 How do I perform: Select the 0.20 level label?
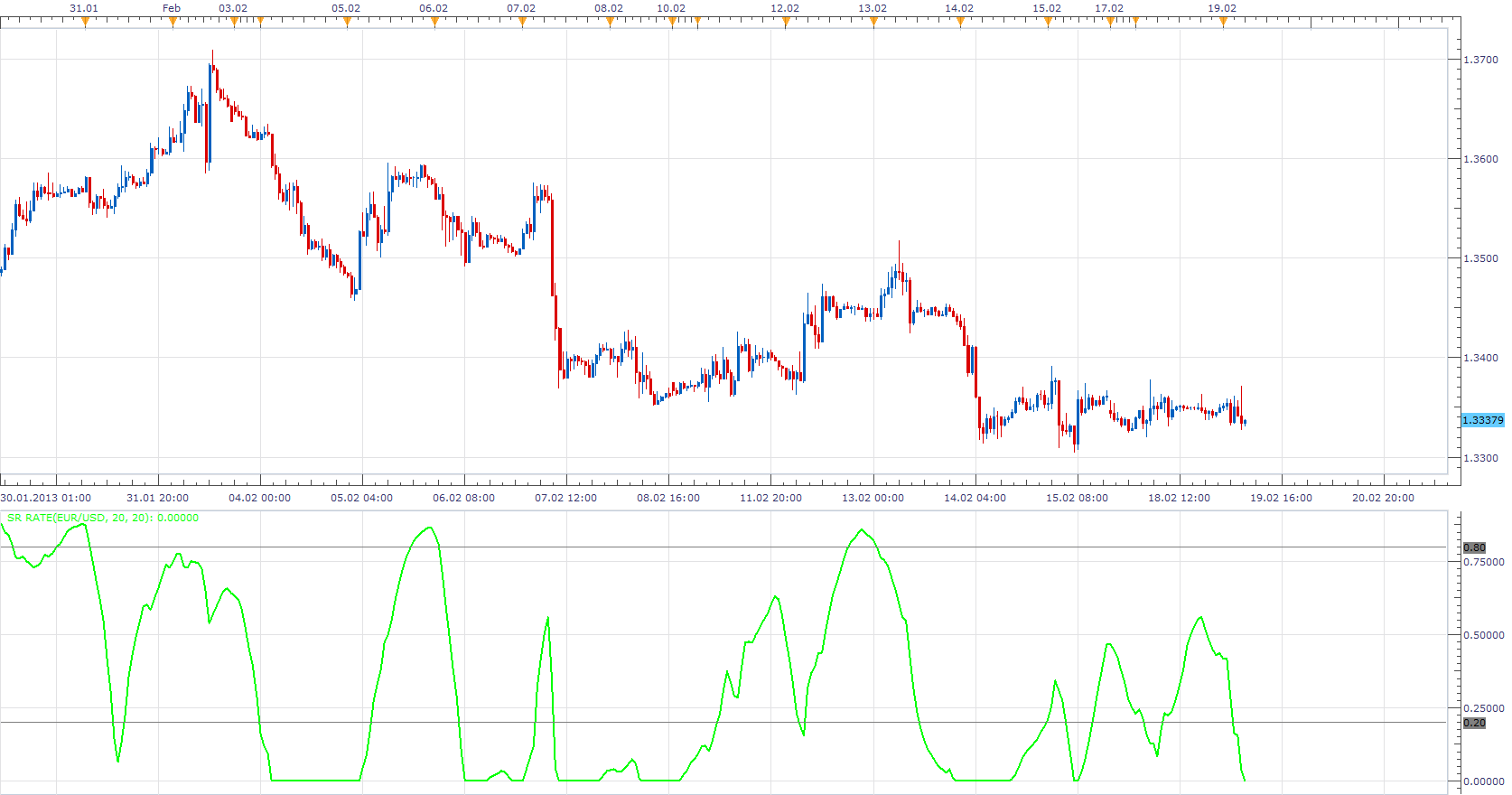click(1475, 723)
